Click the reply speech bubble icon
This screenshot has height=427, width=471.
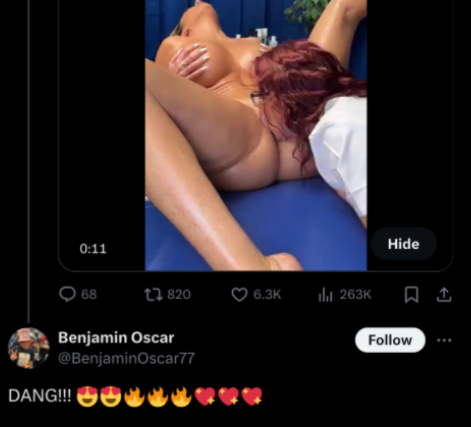67,294
